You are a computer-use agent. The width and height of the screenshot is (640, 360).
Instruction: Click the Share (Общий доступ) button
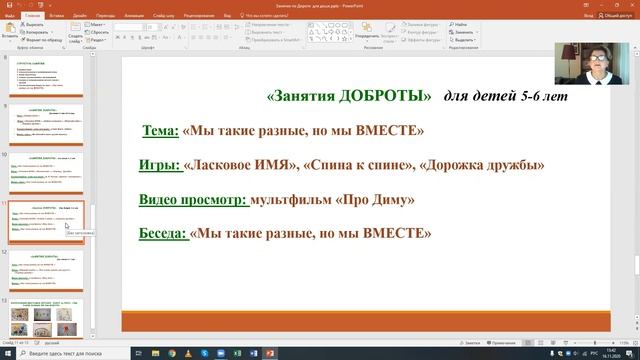click(615, 16)
